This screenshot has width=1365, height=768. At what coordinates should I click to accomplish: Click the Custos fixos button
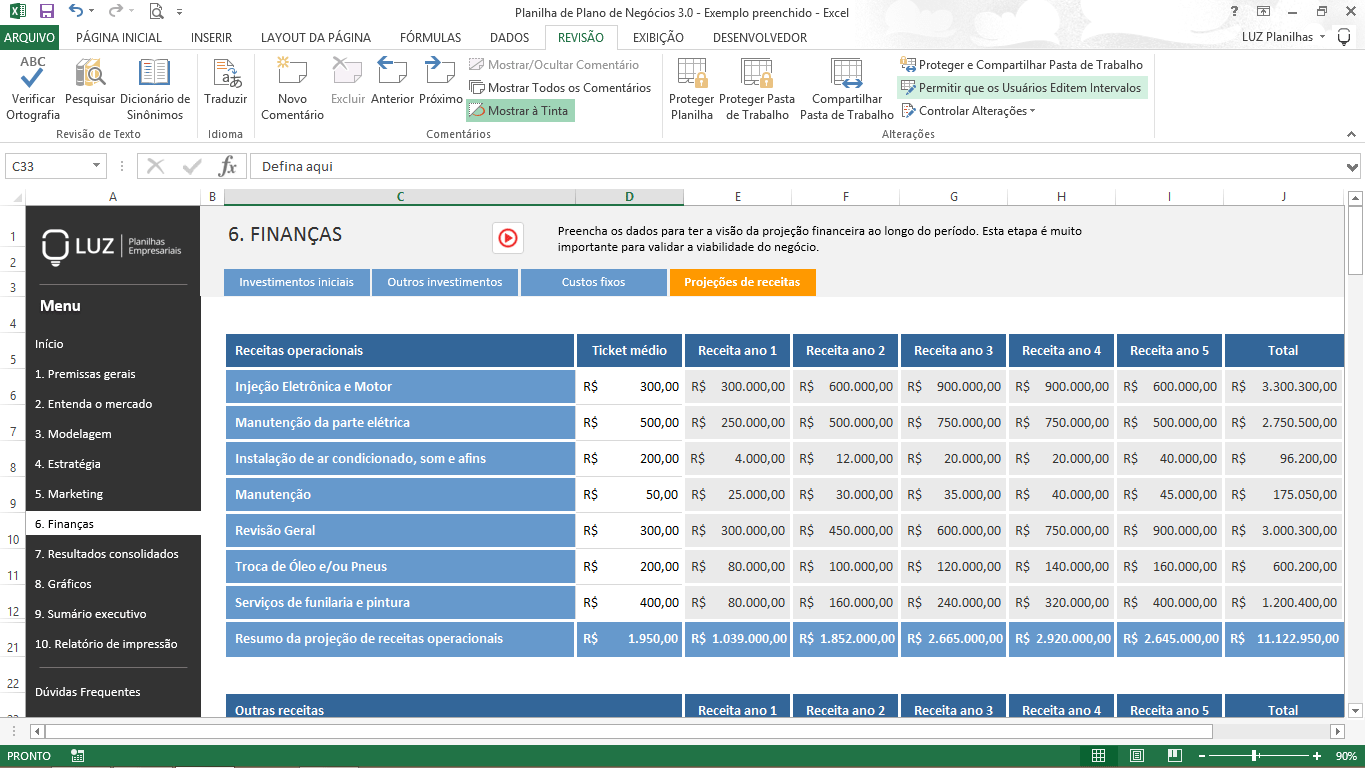(x=593, y=283)
